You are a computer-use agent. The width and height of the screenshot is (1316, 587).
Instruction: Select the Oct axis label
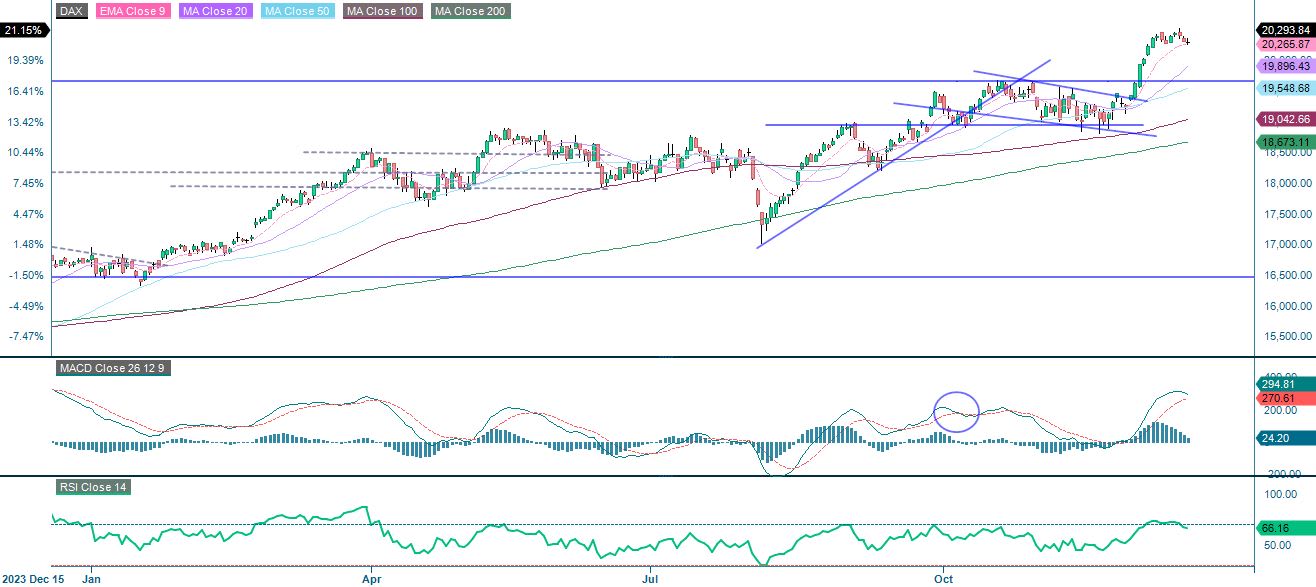(945, 578)
